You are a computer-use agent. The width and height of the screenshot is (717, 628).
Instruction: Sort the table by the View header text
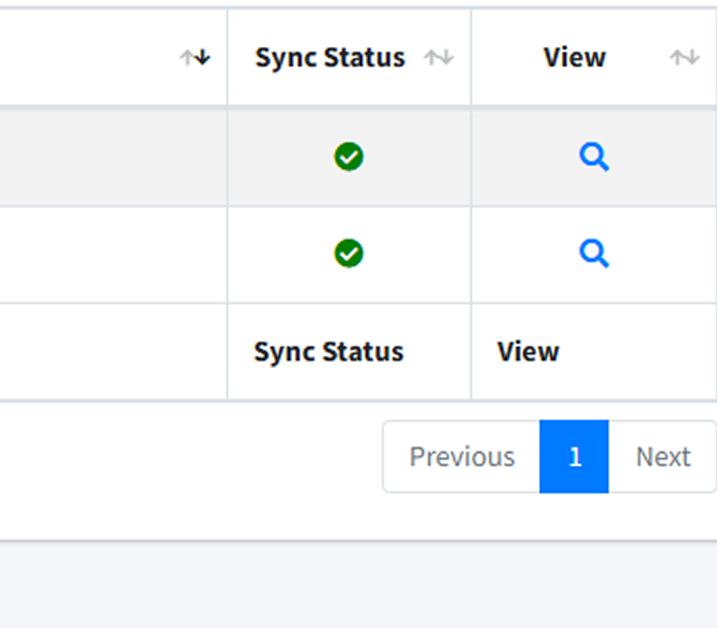(574, 58)
